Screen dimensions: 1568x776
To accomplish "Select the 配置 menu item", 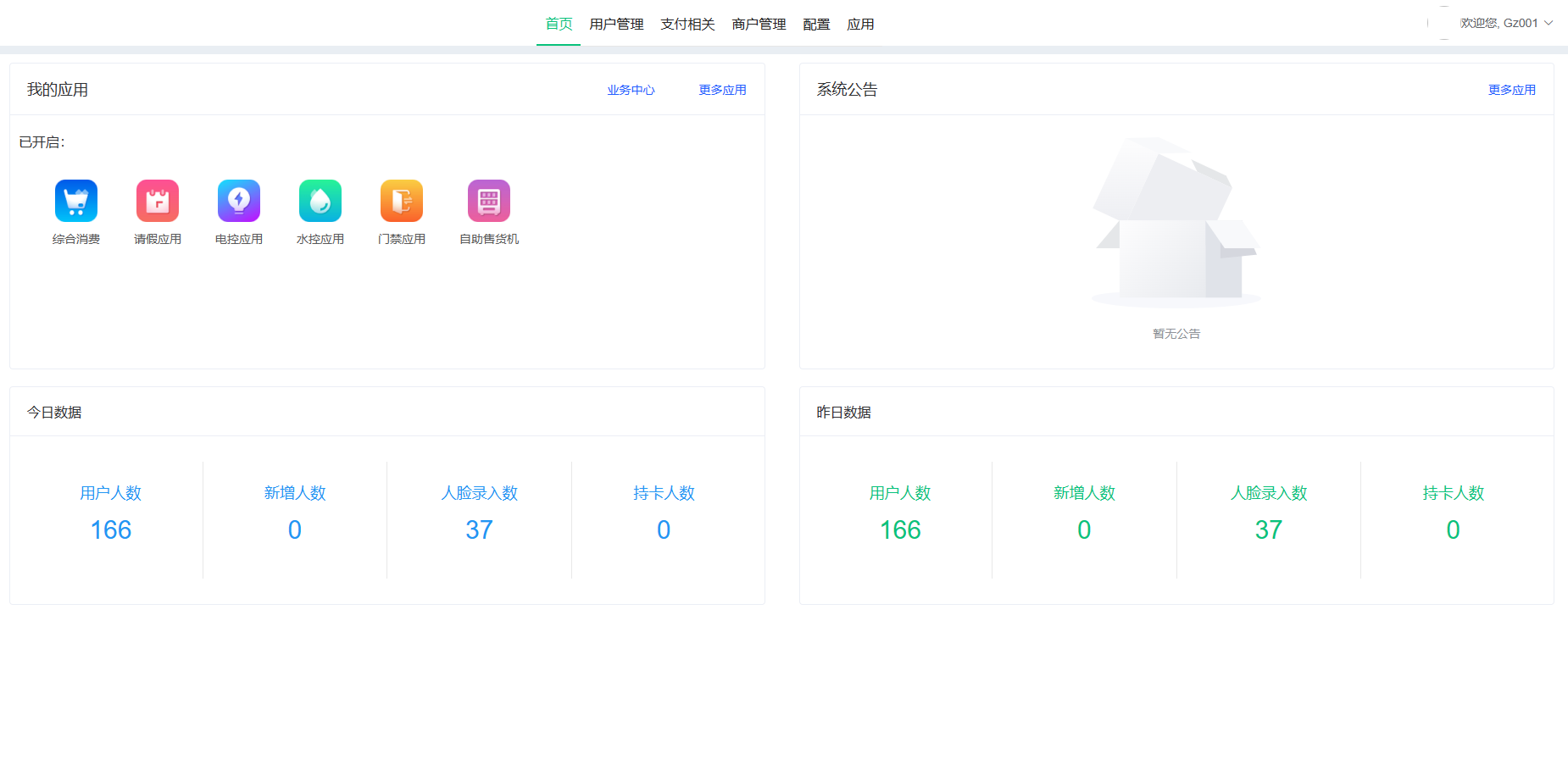I will [x=816, y=24].
